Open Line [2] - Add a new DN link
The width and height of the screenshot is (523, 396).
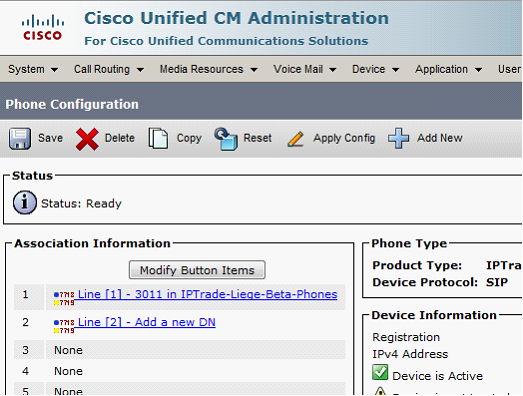click(147, 322)
